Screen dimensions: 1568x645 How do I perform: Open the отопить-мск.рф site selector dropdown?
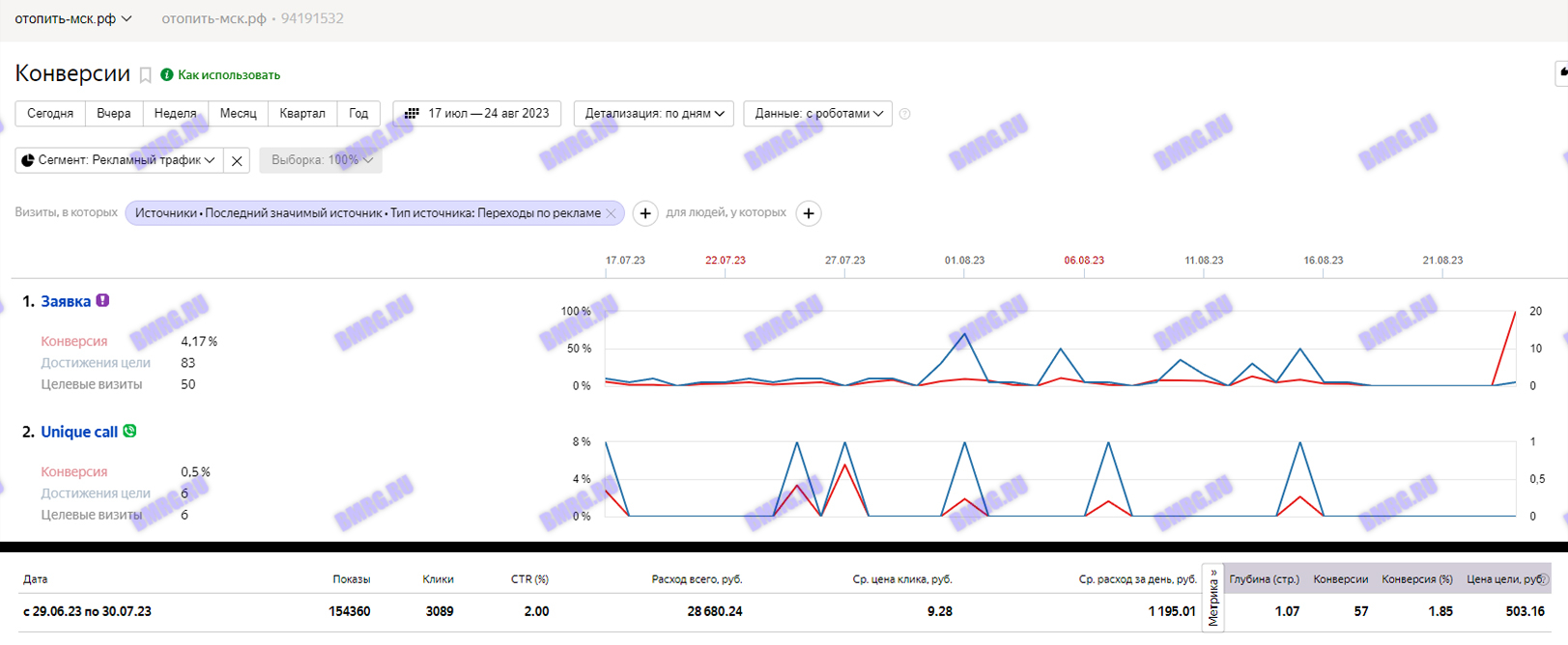click(73, 18)
